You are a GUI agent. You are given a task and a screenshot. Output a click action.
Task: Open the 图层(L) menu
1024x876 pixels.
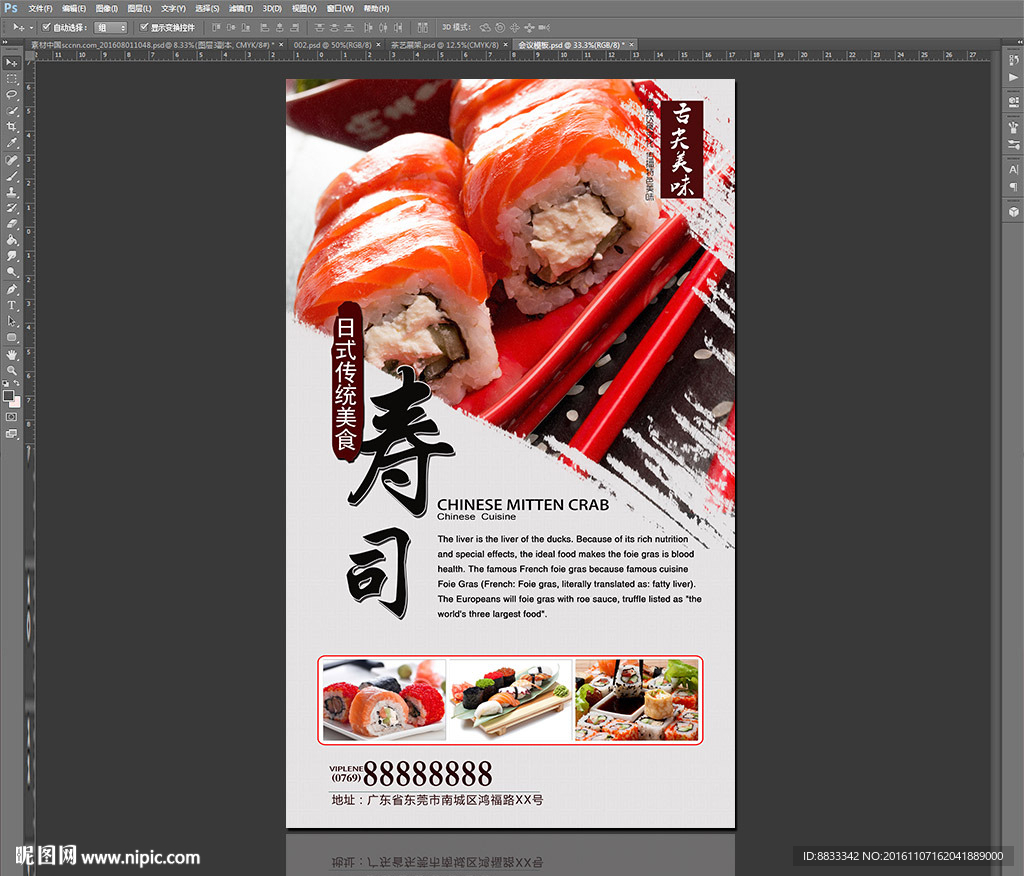click(139, 8)
